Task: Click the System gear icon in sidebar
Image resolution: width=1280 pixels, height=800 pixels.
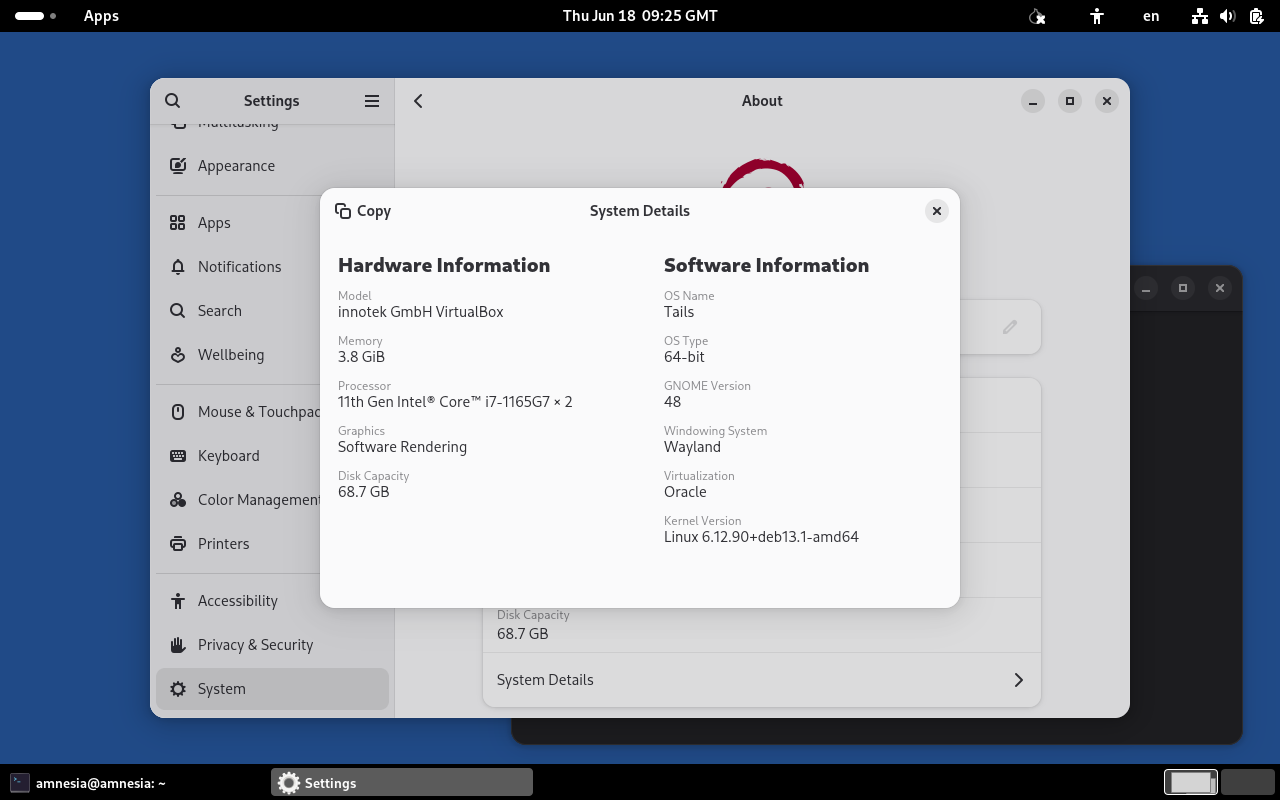Action: [178, 689]
